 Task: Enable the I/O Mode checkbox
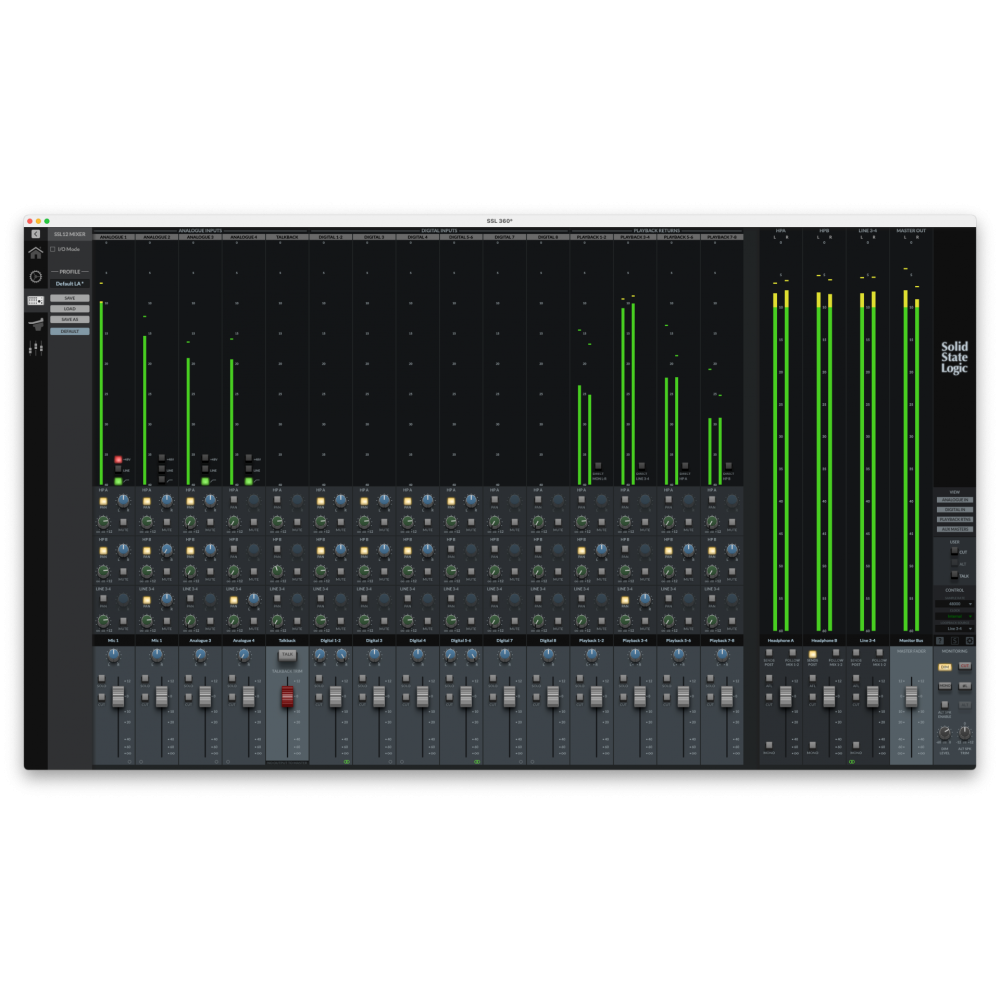53,249
